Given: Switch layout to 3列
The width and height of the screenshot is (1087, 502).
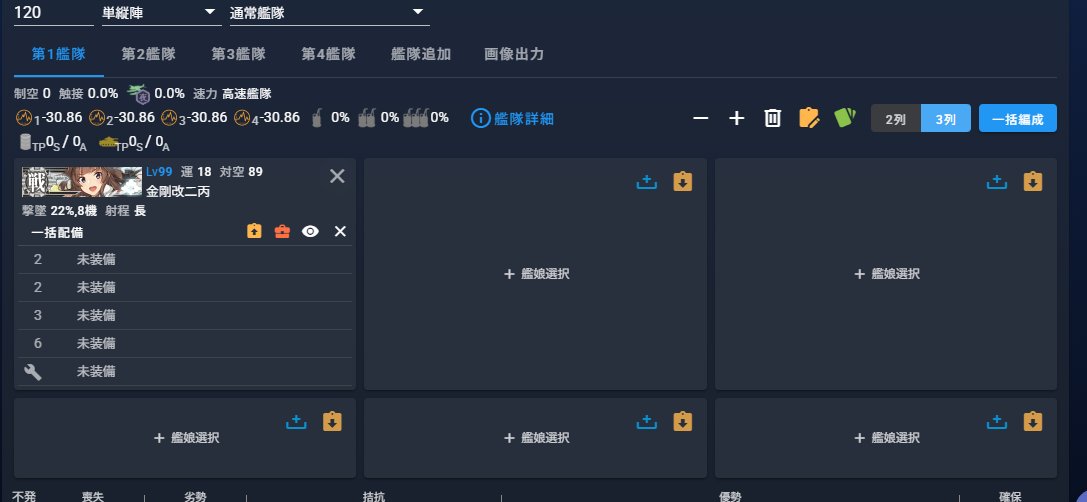Looking at the screenshot, I should pyautogui.click(x=946, y=119).
